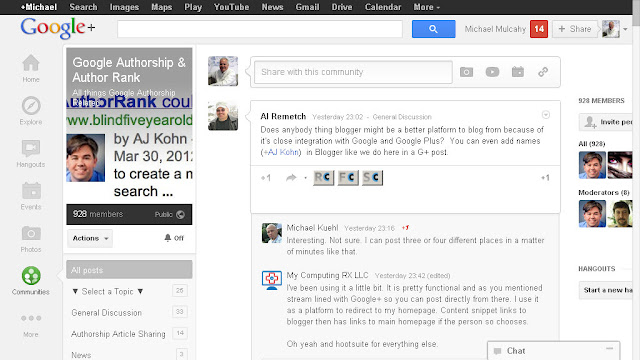Attach a photo using the camera icon
The width and height of the screenshot is (640, 360).
point(466,72)
